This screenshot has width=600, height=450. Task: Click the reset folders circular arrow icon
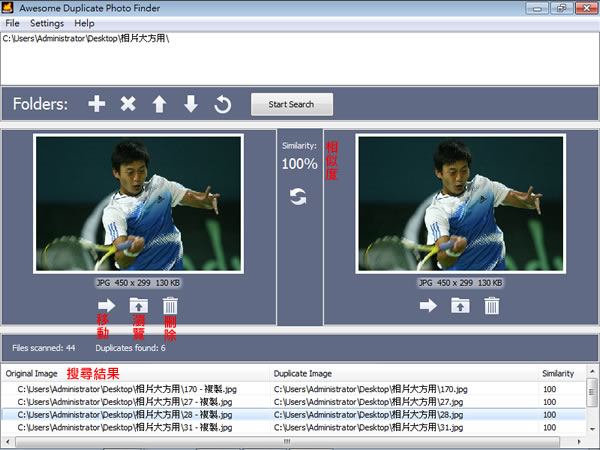223,104
